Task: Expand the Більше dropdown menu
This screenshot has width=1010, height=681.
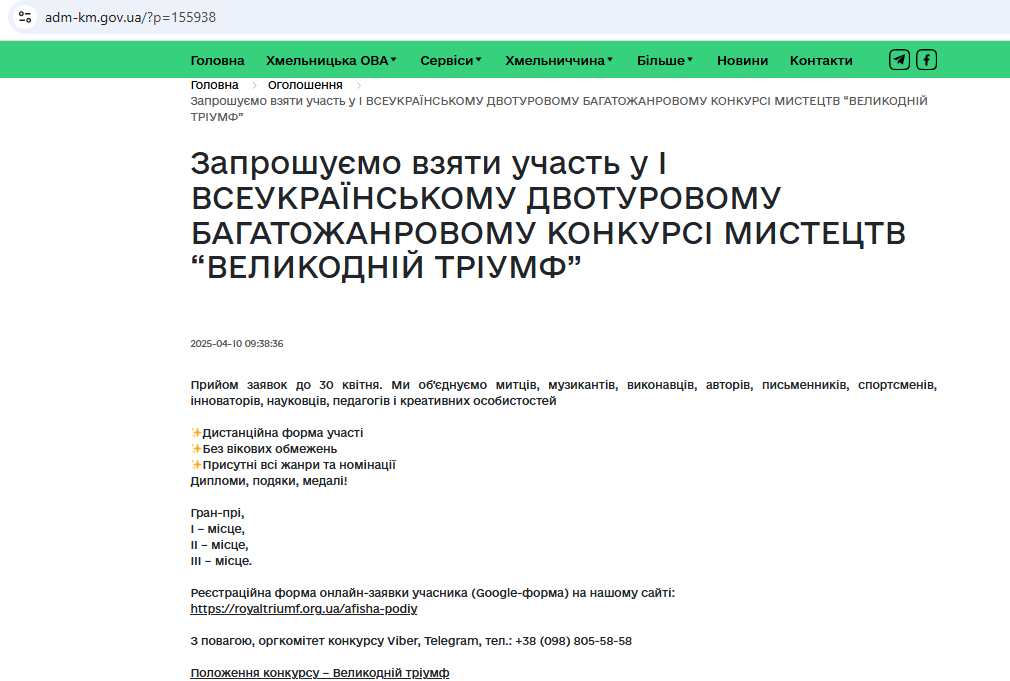Action: click(665, 60)
